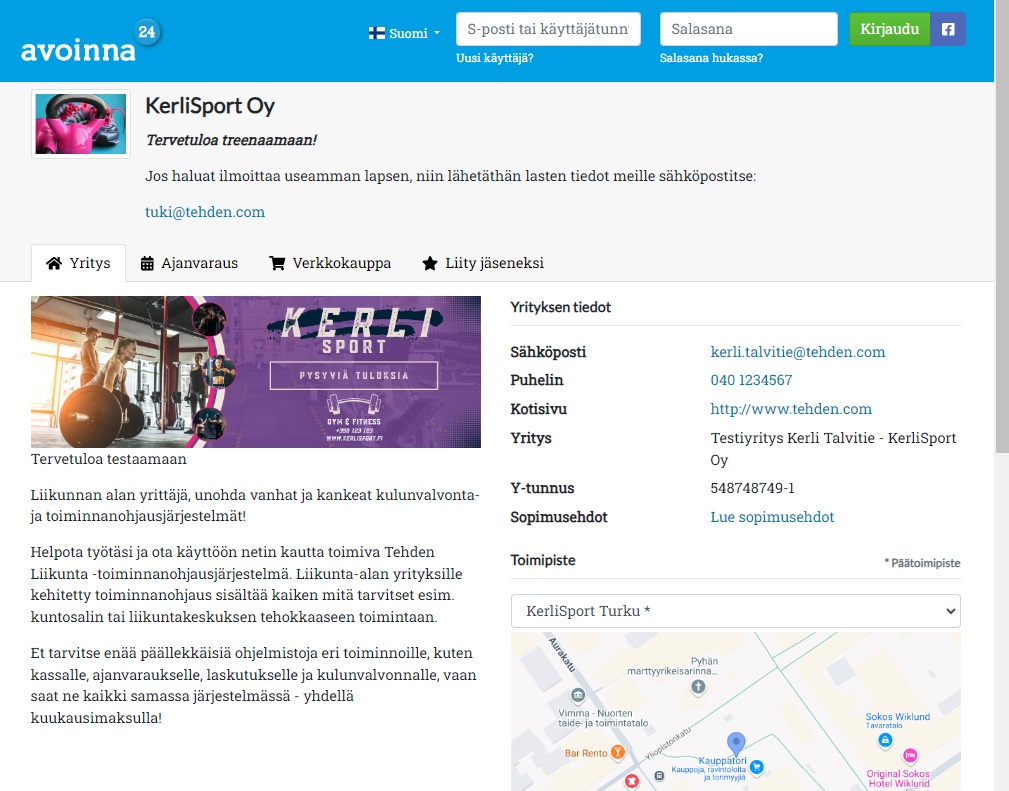Expand the KerliSport Turku location dropdown

(736, 611)
